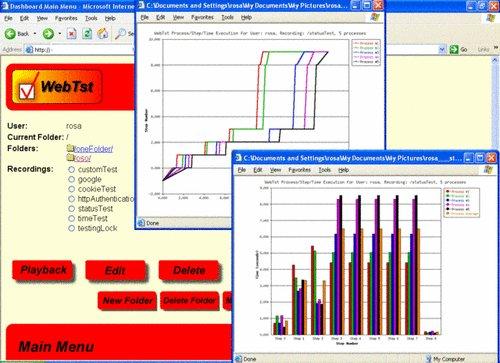Open the Back button history dropdown arrow
Image resolution: width=500 pixels, height=363 pixels.
[35, 34]
